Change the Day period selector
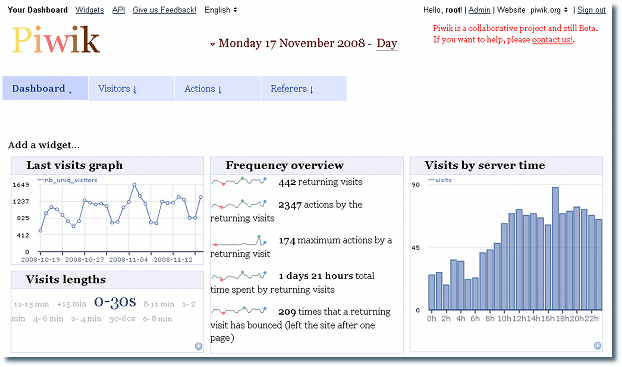This screenshot has height=367, width=622. [x=387, y=43]
